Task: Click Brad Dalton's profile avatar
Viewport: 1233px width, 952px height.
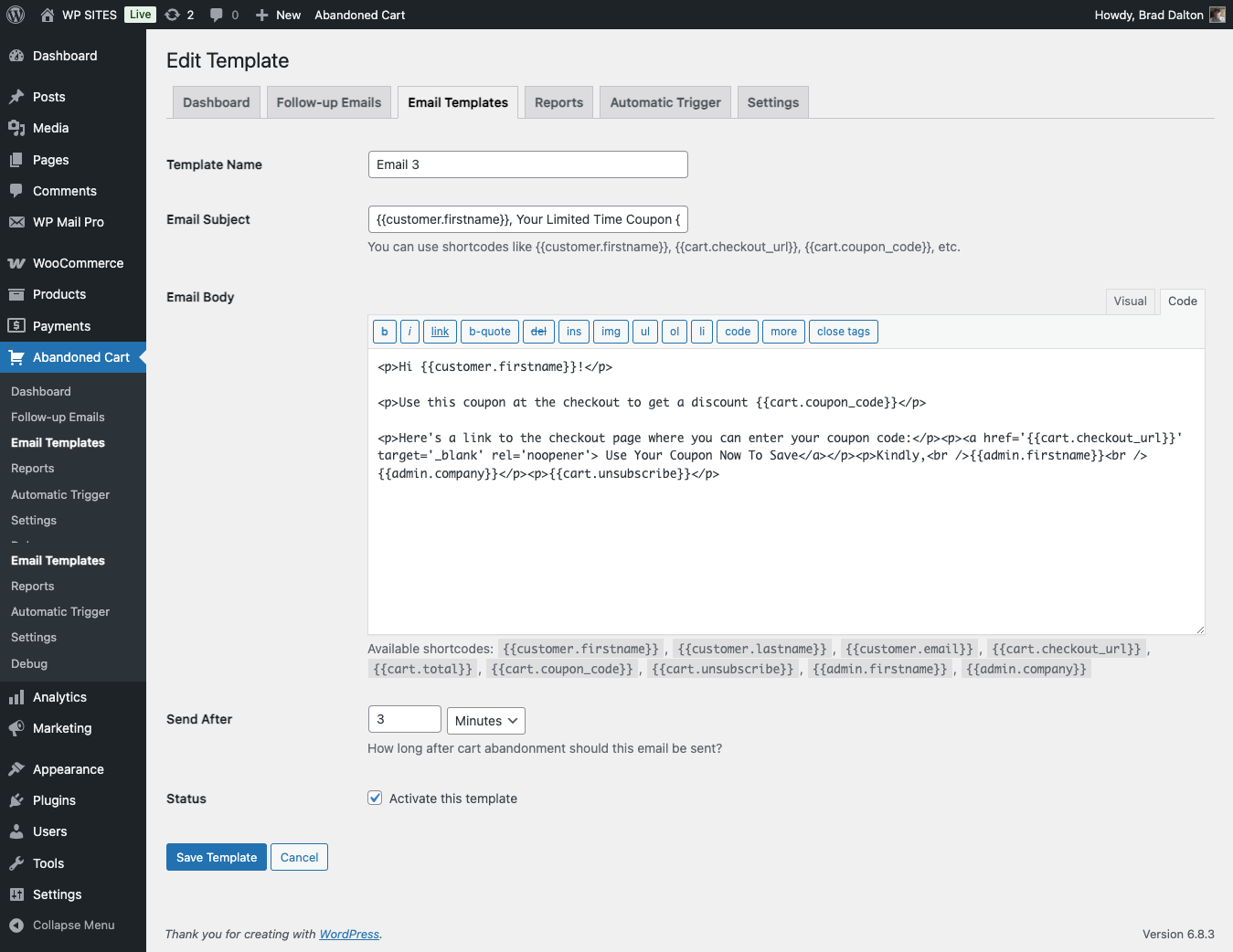Action: pos(1217,15)
